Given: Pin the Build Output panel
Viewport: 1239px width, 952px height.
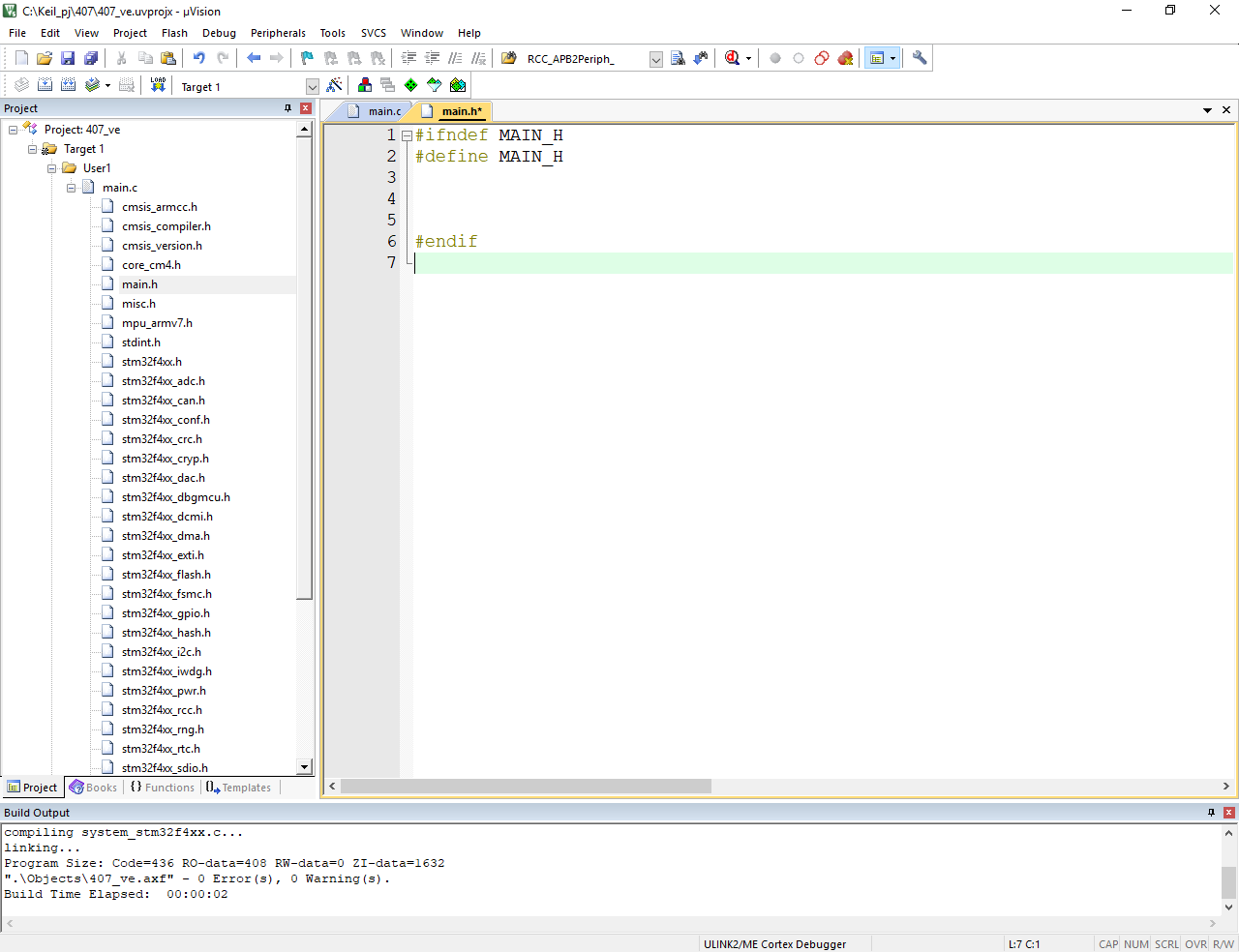Looking at the screenshot, I should pos(1211,813).
